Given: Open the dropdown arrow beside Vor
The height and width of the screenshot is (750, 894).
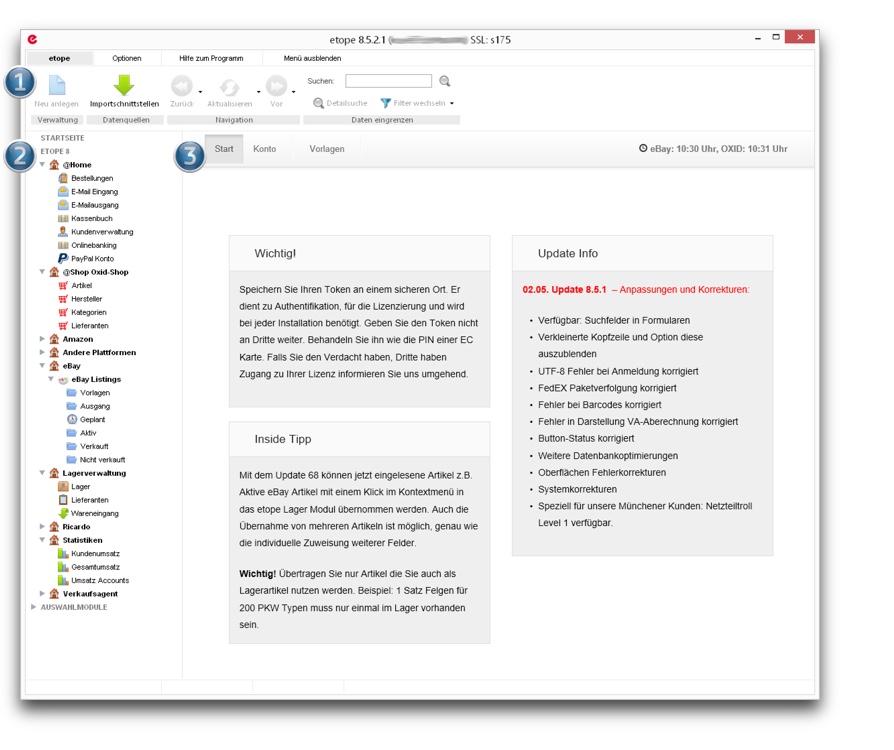Looking at the screenshot, I should coord(294,92).
